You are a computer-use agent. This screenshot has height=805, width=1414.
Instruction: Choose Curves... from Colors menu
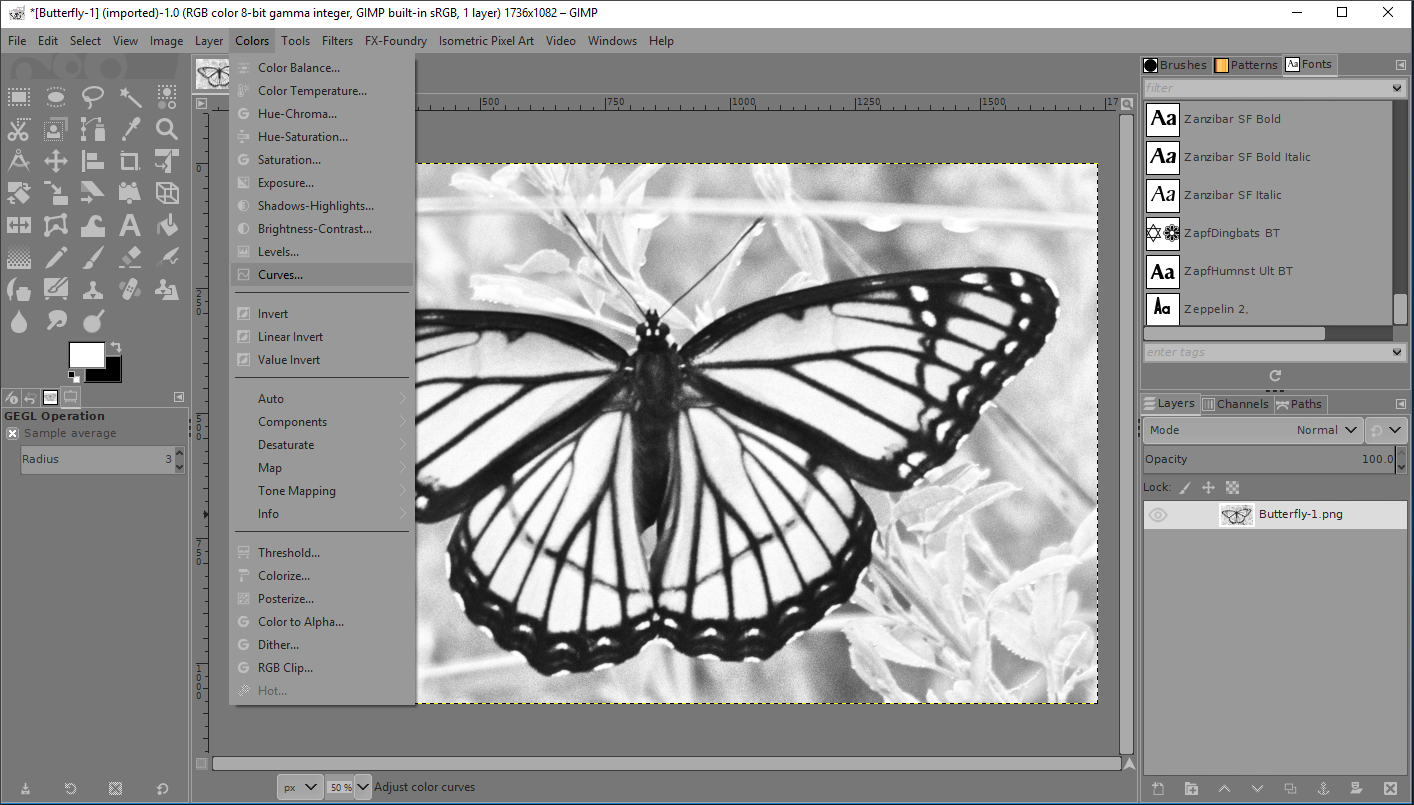pos(322,275)
